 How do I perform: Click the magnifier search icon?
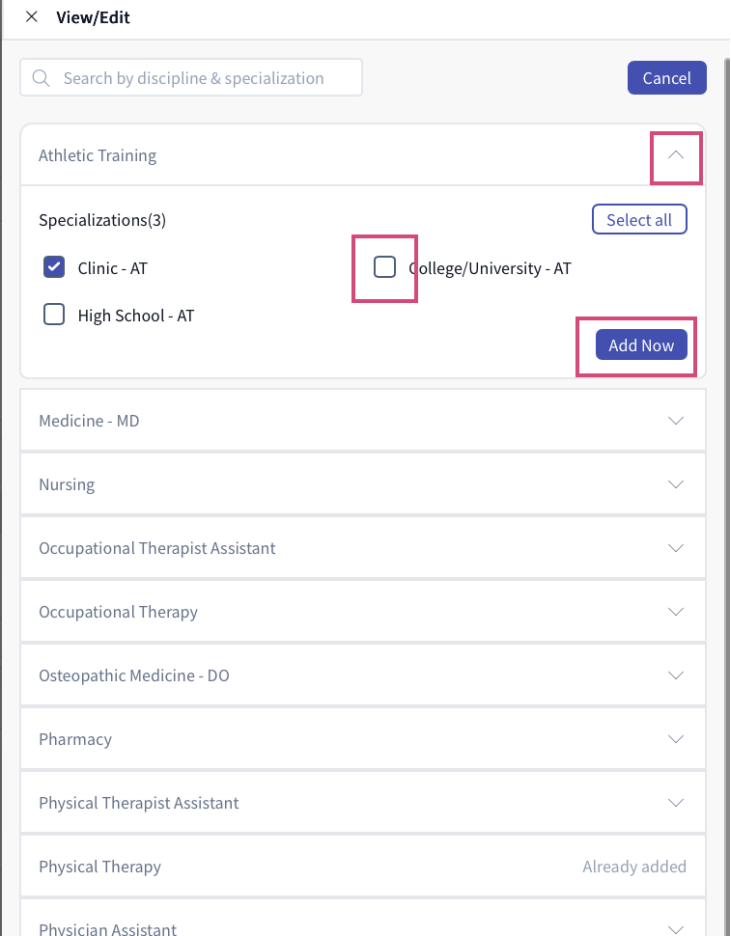(x=41, y=78)
